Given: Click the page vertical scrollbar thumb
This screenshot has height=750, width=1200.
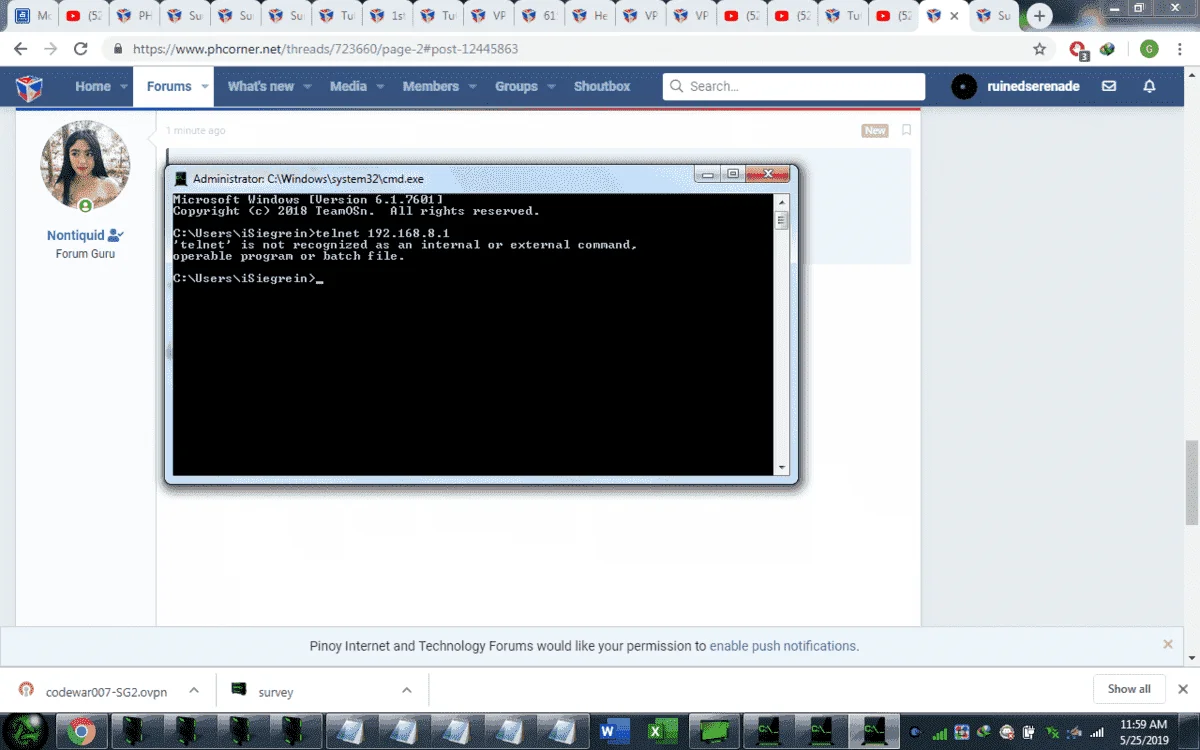Looking at the screenshot, I should click(x=1191, y=482).
